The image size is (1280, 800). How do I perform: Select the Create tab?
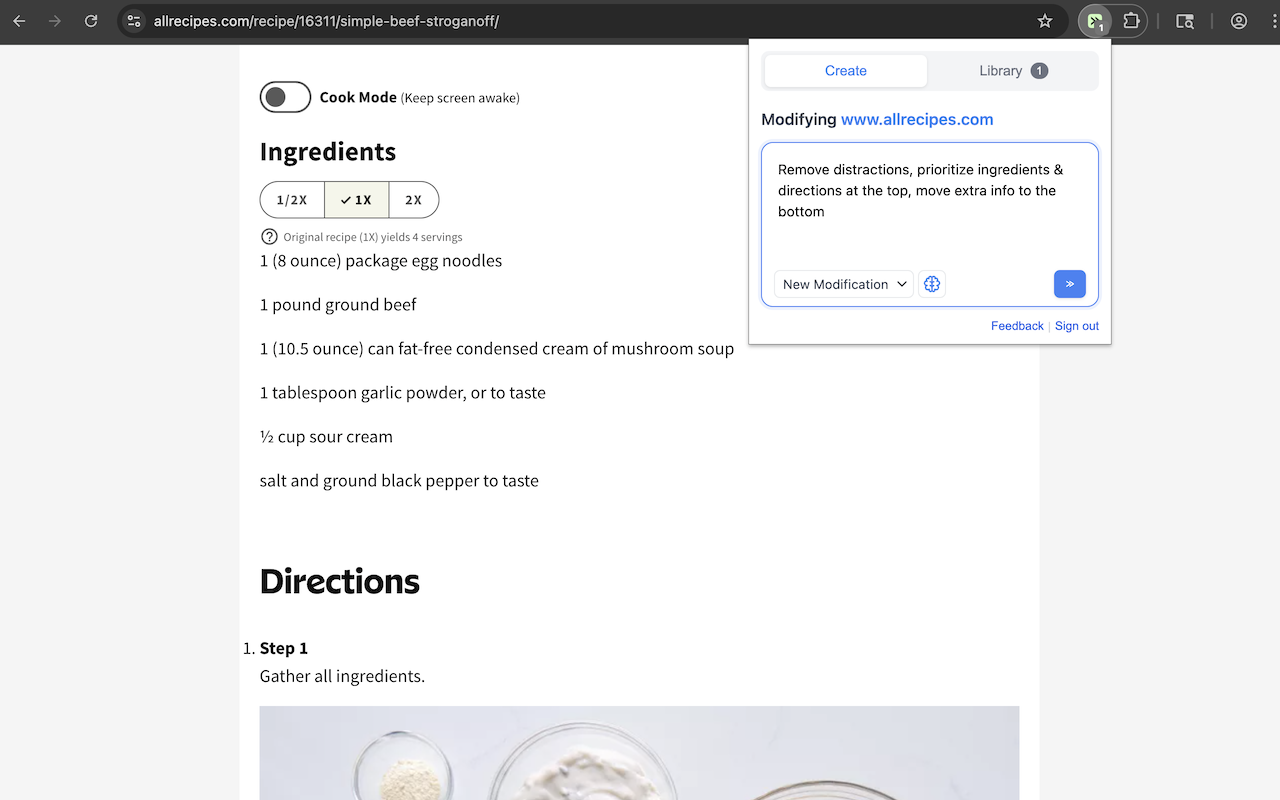click(x=846, y=71)
